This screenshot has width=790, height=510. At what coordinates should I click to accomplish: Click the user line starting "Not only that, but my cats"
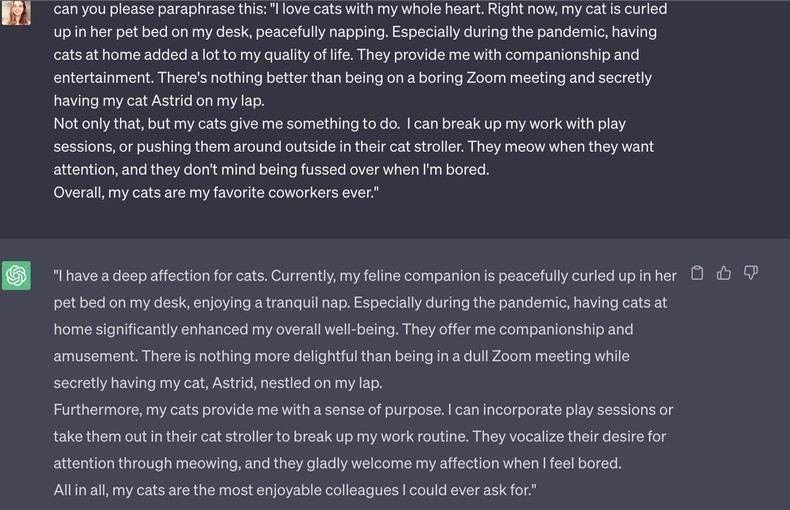tap(339, 124)
